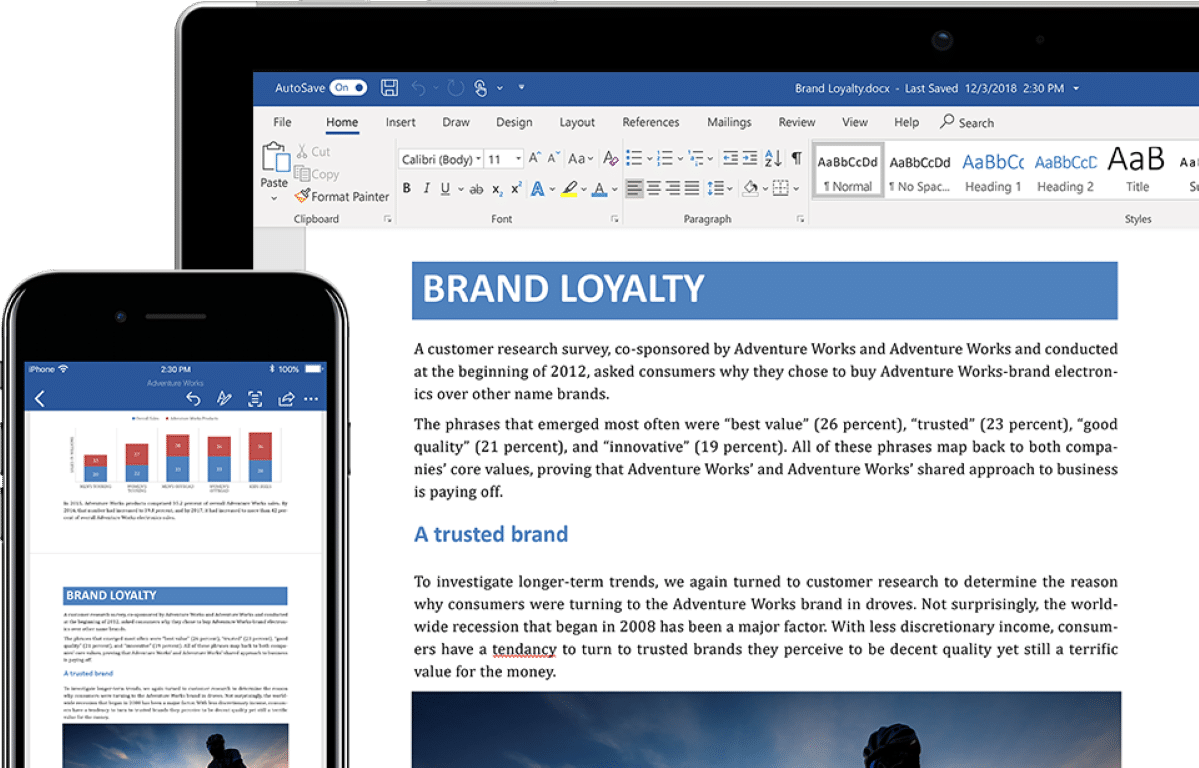
Task: Click the Save icon in title bar
Action: [390, 88]
